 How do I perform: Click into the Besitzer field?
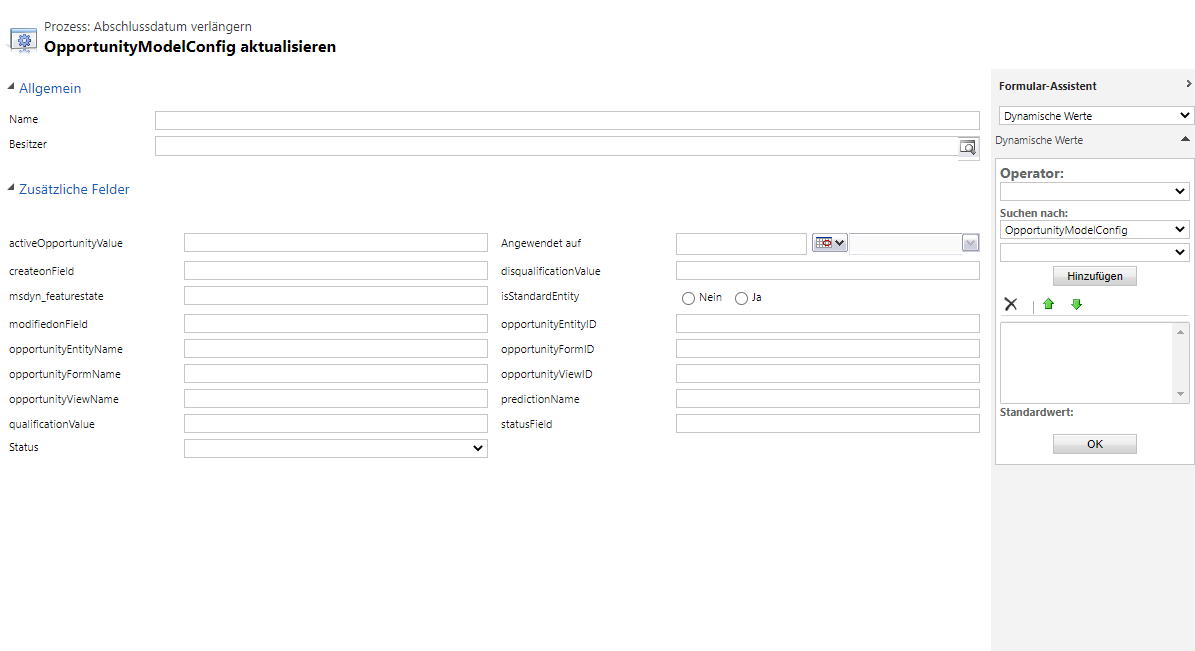point(556,146)
